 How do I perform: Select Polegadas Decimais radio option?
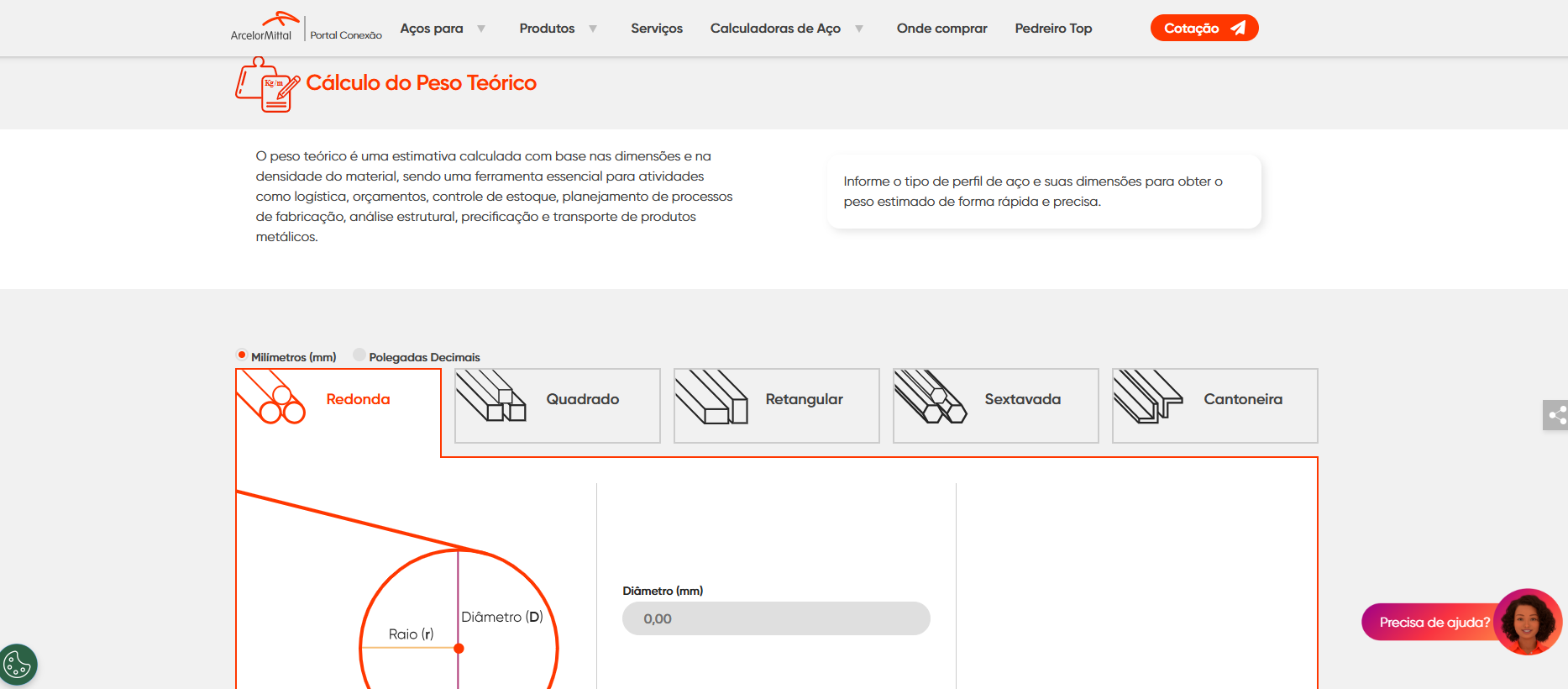(359, 355)
